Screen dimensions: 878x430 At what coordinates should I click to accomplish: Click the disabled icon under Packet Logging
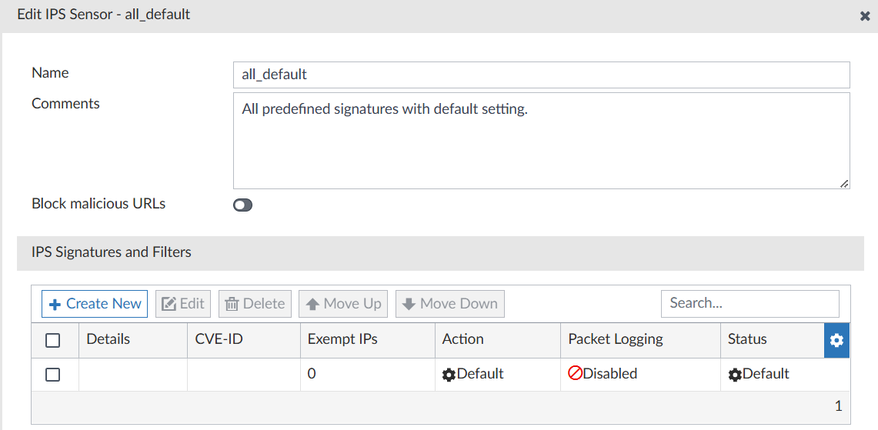click(575, 374)
